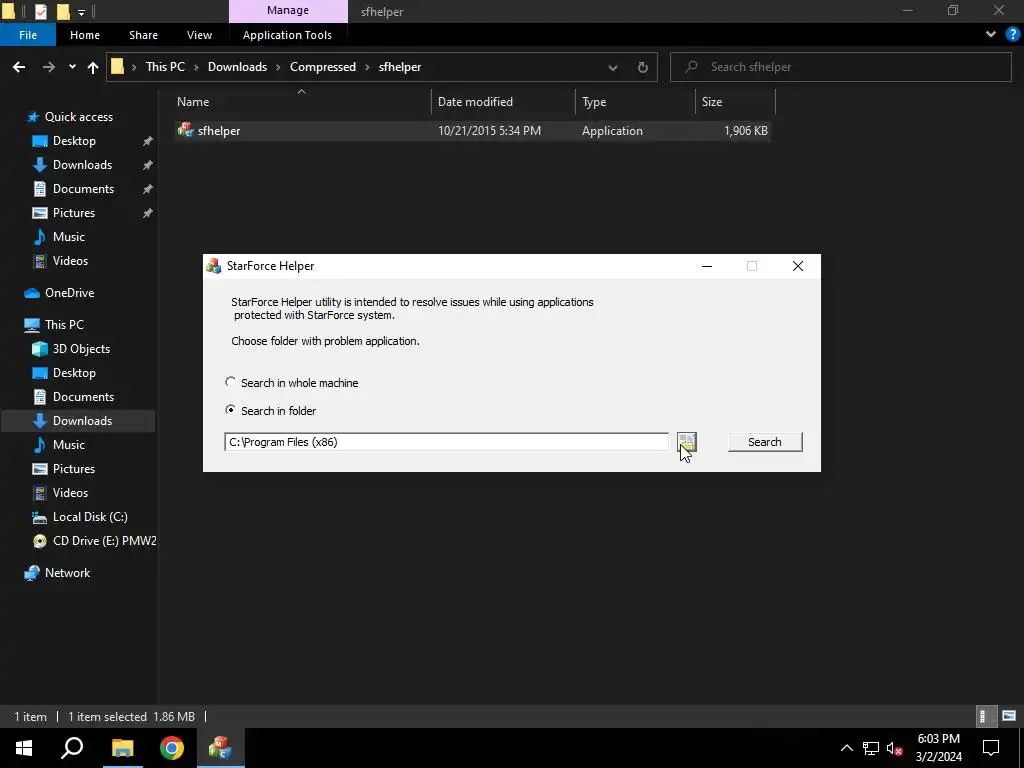
Task: Switch to the Home ribbon tab
Action: click(85, 35)
